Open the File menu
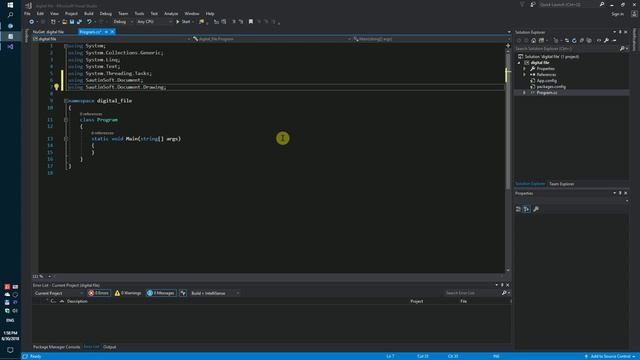The width and height of the screenshot is (640, 360). 27,13
